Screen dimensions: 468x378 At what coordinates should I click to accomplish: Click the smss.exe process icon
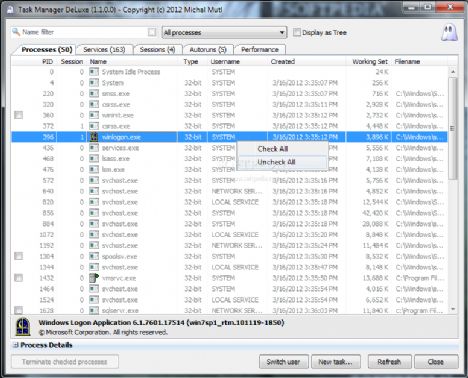pyautogui.click(x=94, y=94)
